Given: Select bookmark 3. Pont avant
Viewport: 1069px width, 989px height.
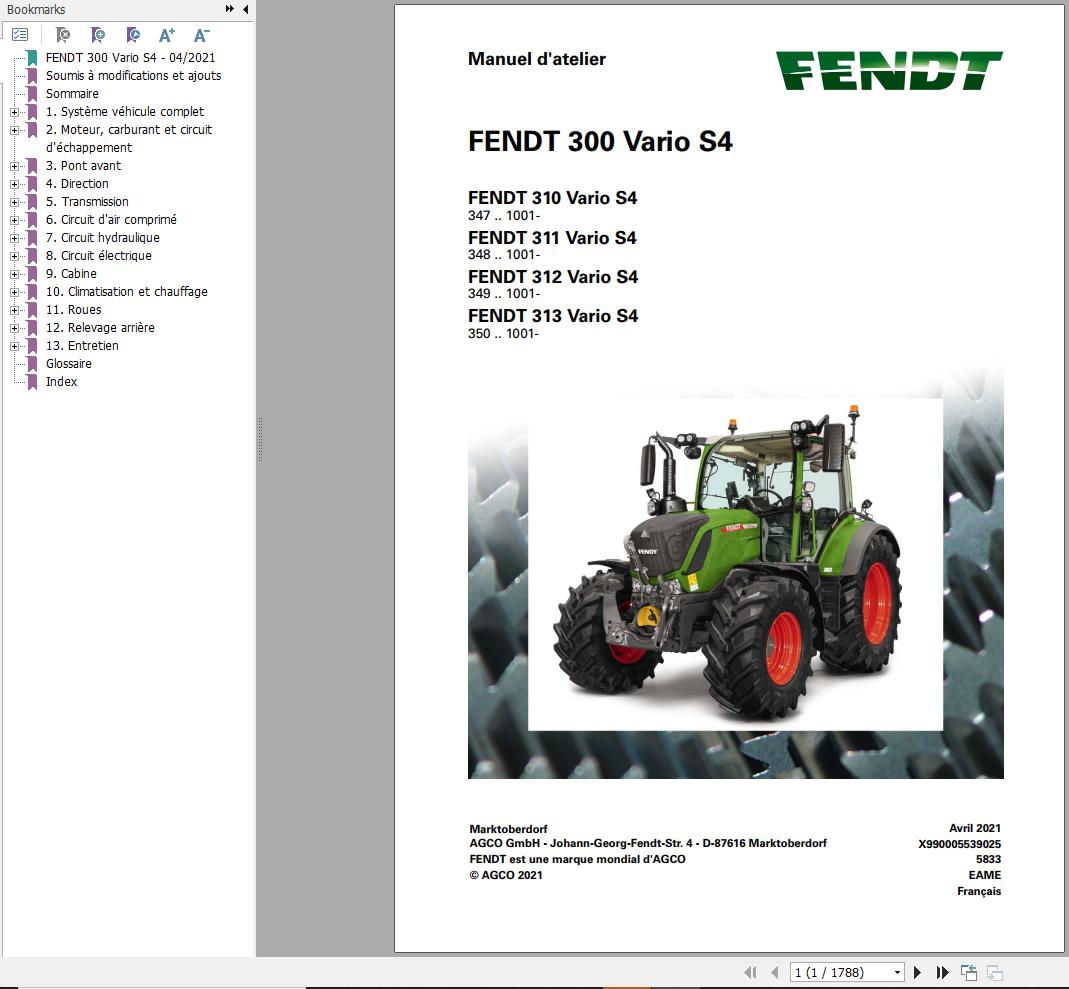Looking at the screenshot, I should click(x=83, y=166).
